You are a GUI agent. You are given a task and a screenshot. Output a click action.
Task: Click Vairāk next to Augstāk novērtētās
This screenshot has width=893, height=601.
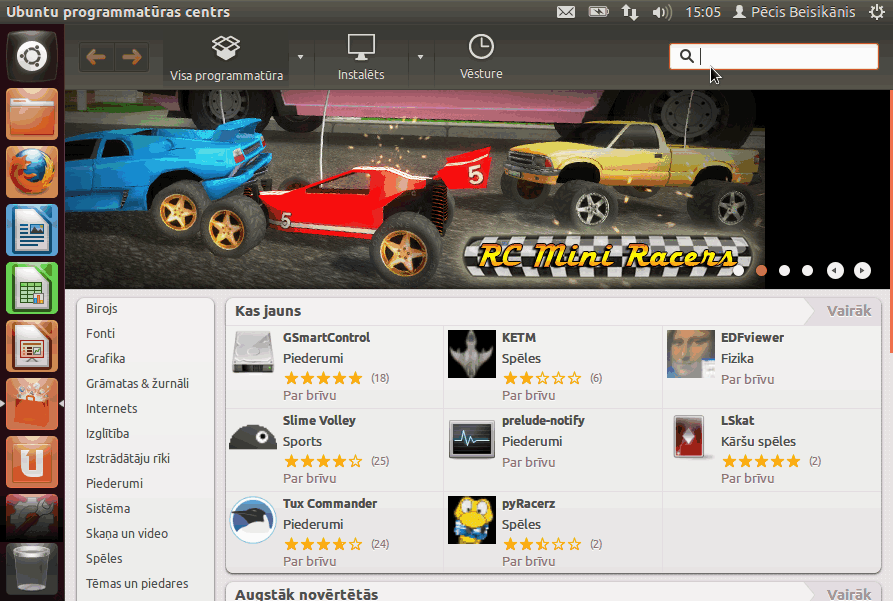(849, 594)
